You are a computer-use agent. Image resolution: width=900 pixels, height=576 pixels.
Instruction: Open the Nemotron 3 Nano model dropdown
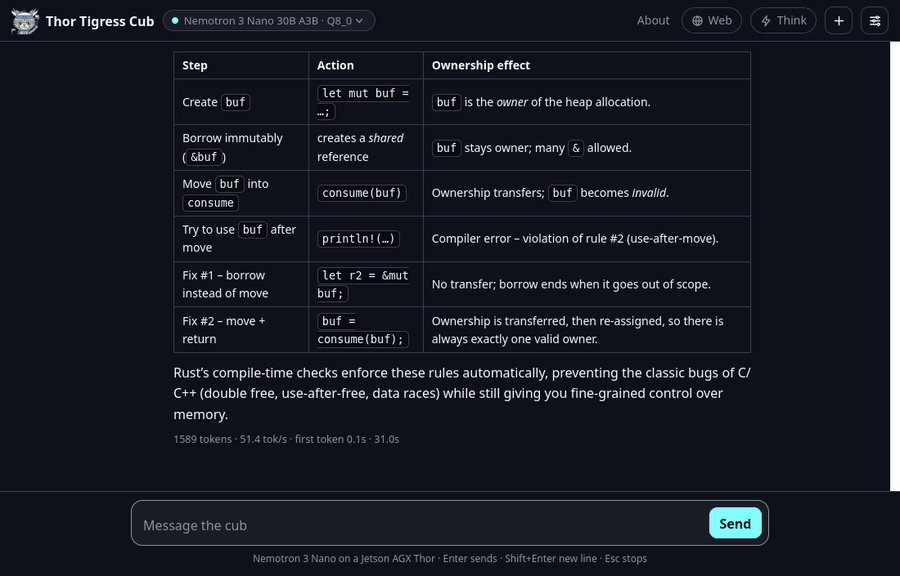269,21
